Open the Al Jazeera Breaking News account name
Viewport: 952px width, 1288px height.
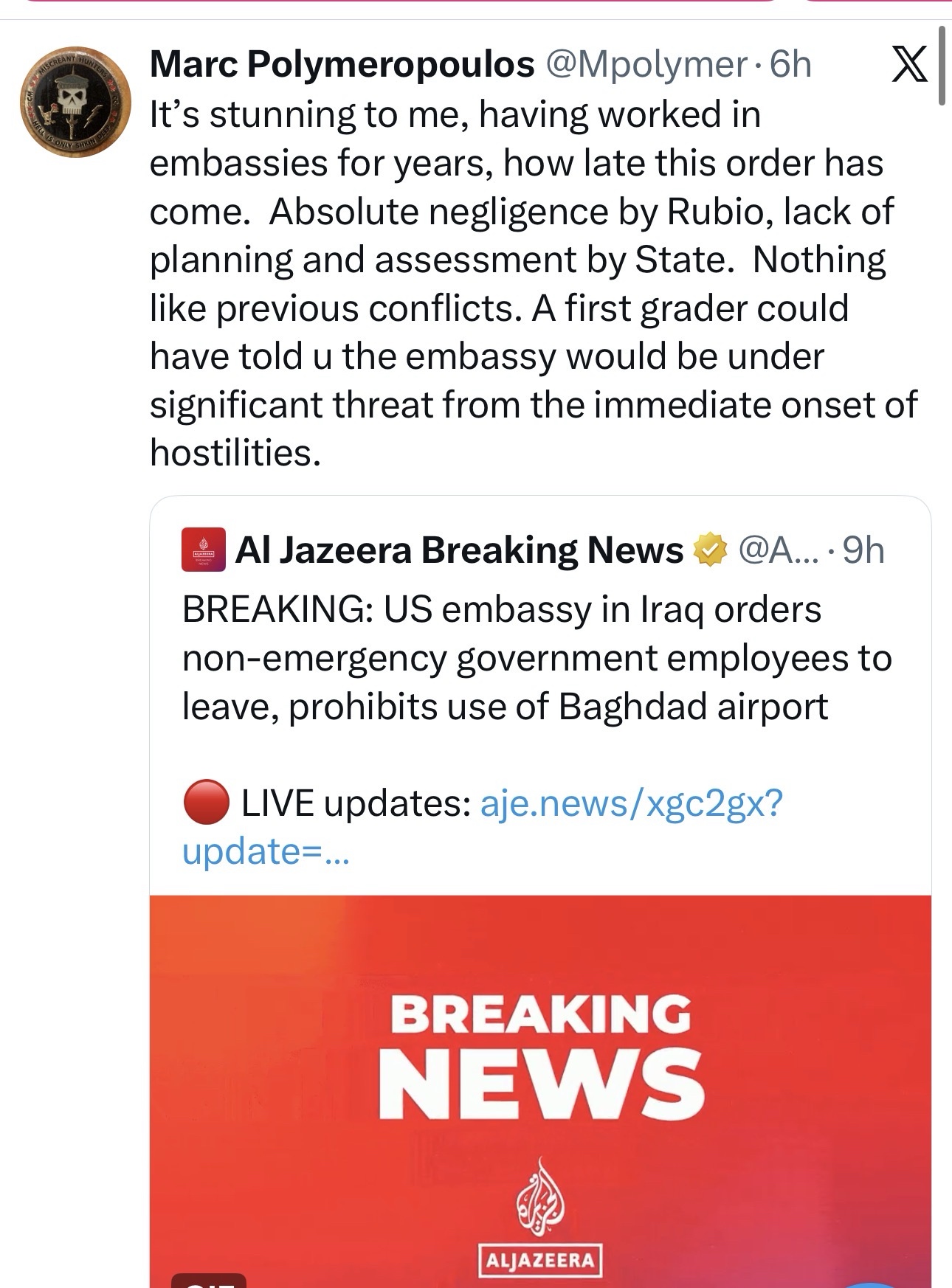[x=459, y=550]
